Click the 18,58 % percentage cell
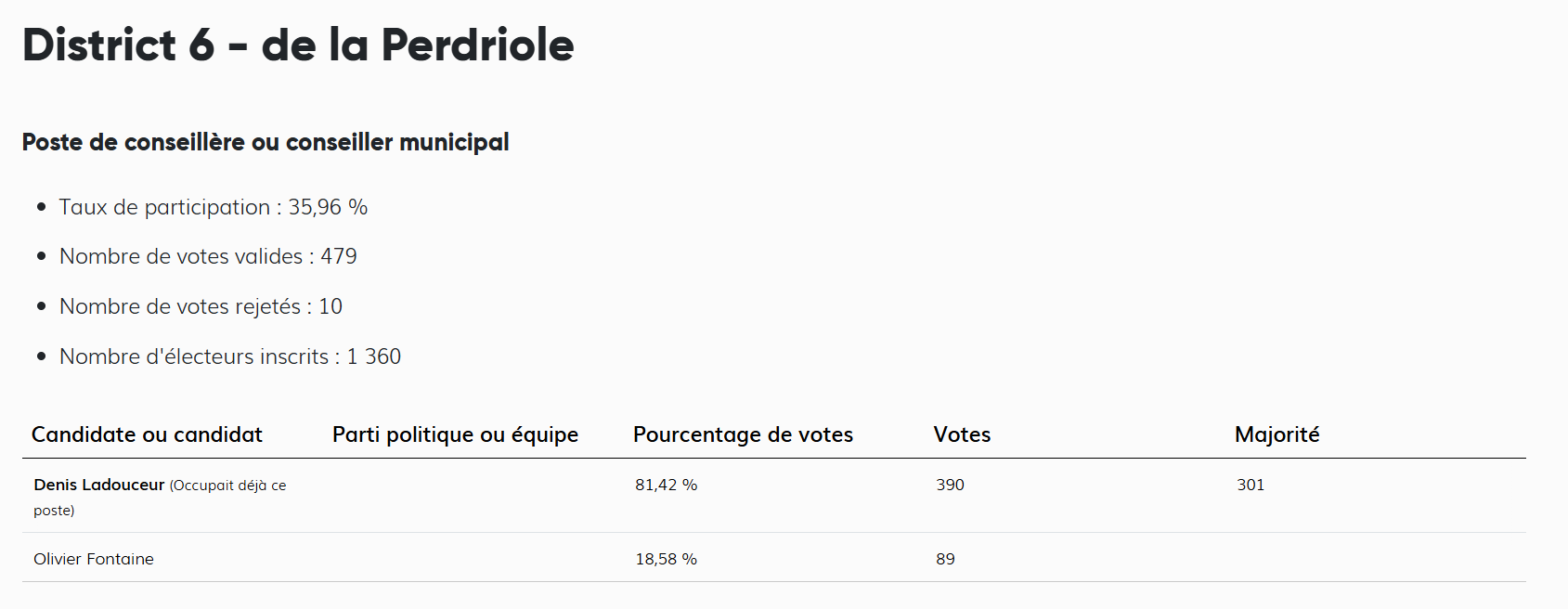Image resolution: width=1568 pixels, height=609 pixels. (x=666, y=559)
